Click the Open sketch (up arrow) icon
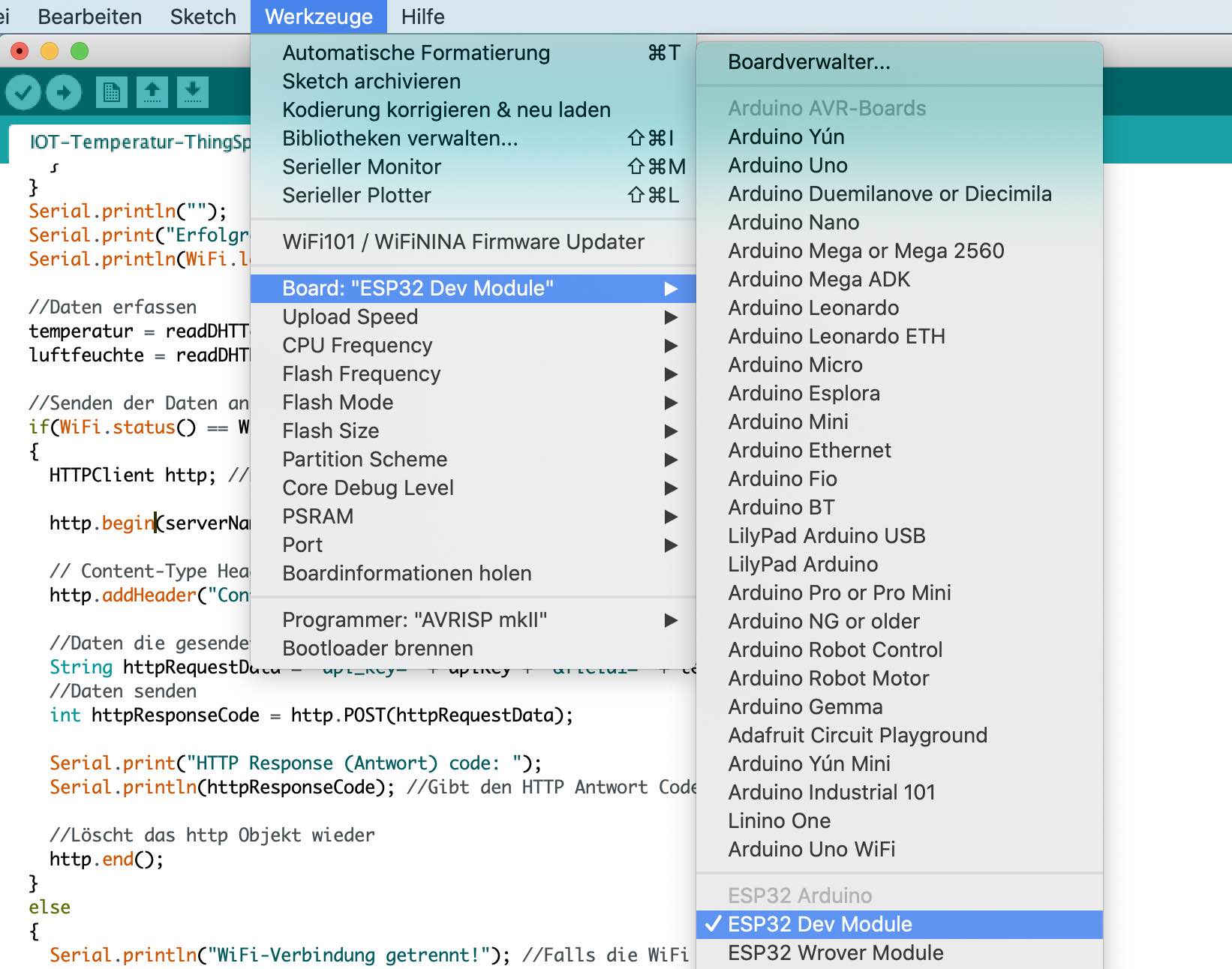The image size is (1232, 969). (x=152, y=91)
